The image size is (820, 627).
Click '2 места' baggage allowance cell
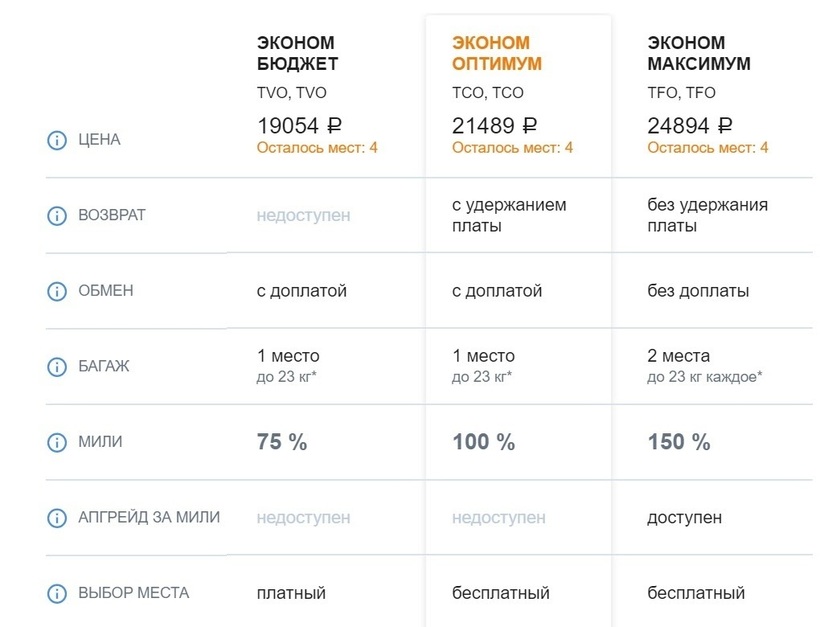click(678, 356)
